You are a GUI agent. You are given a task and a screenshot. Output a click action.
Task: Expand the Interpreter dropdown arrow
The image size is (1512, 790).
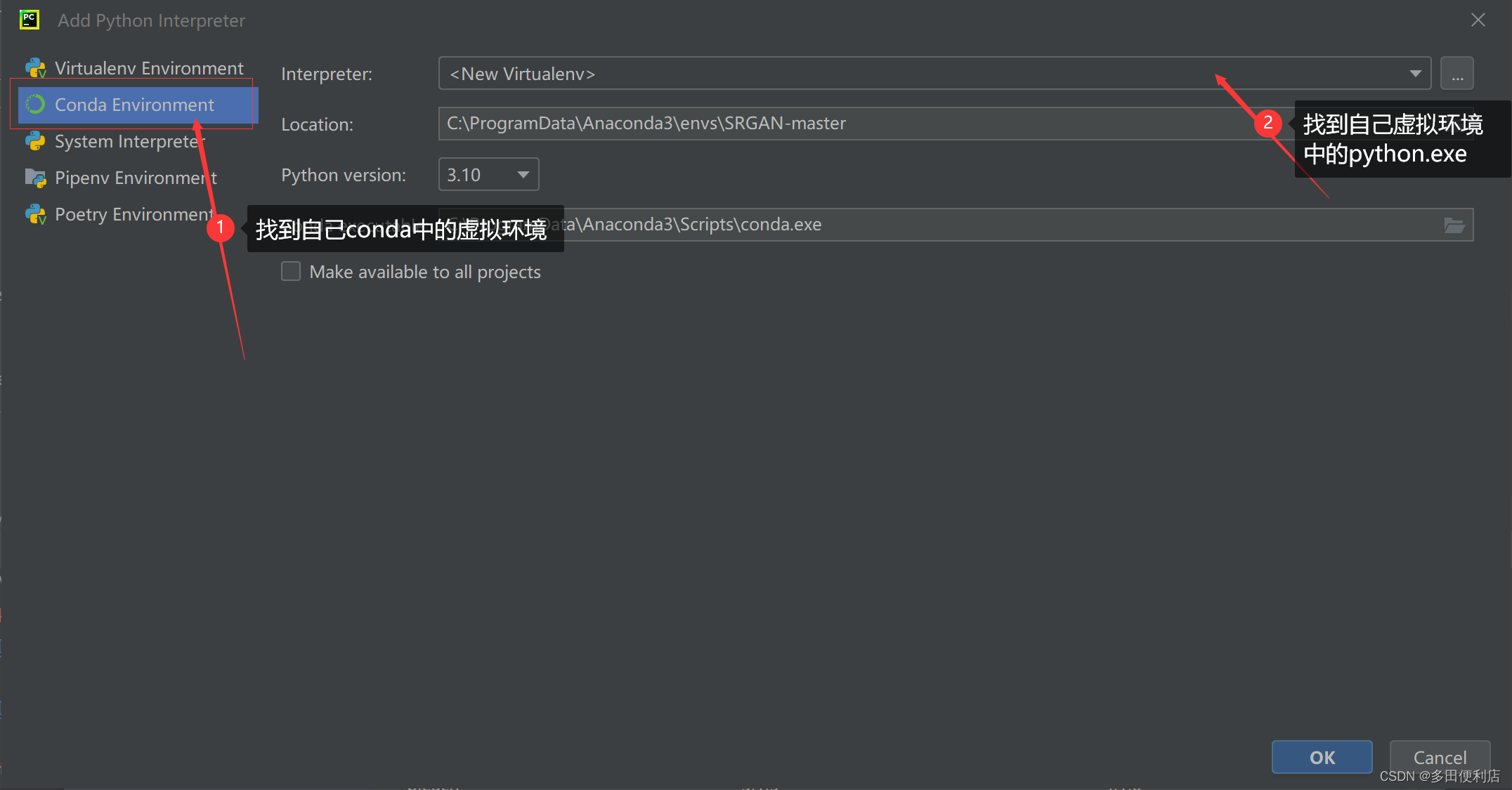[1415, 74]
